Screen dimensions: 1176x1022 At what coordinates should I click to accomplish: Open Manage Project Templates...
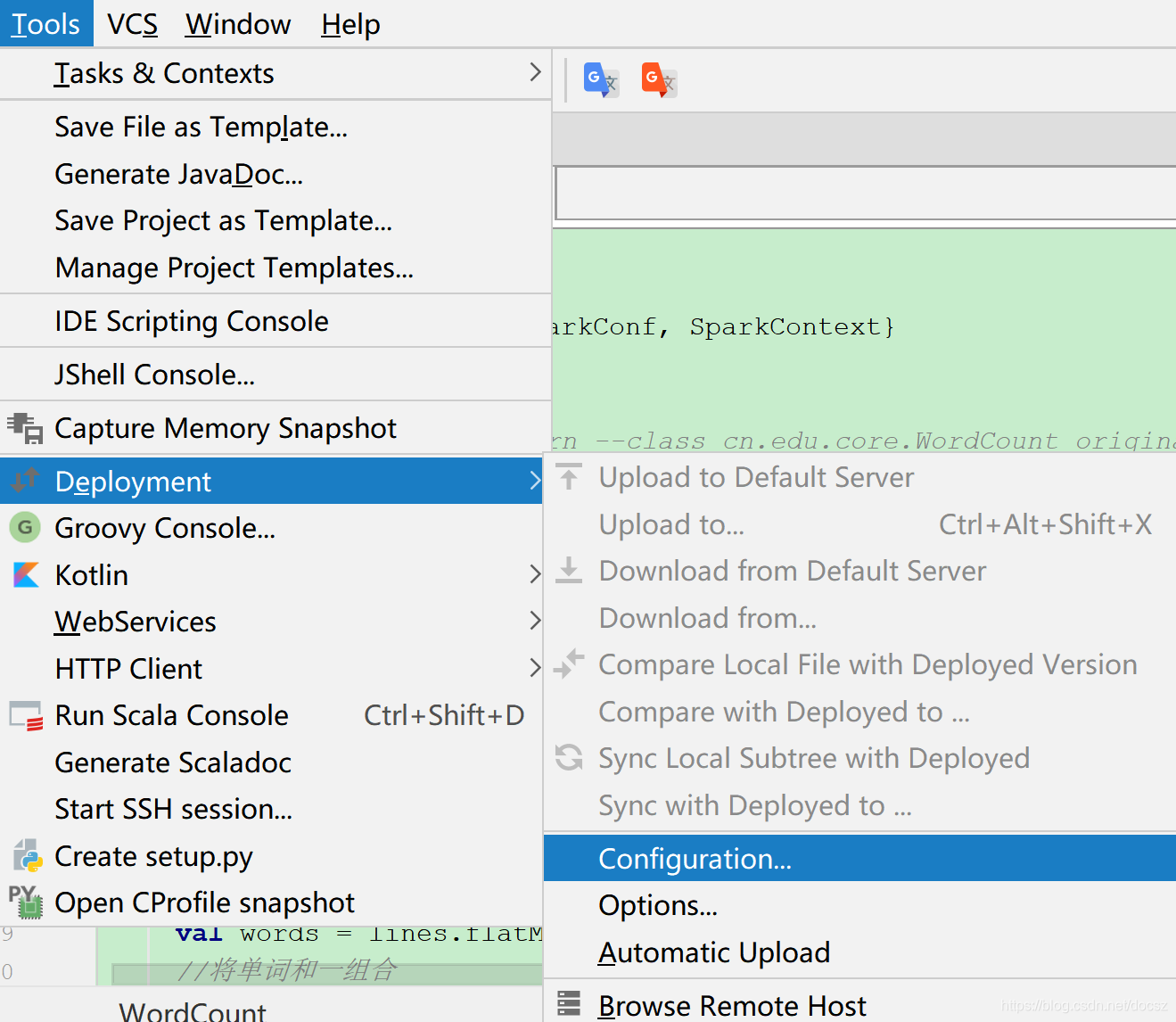tap(275, 268)
